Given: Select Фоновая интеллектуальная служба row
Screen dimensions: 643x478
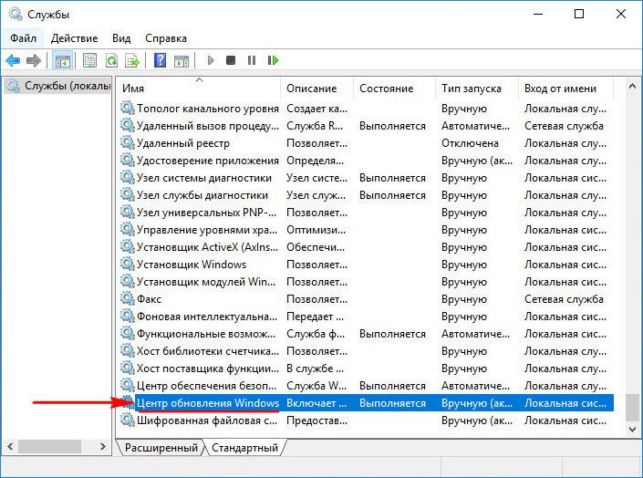Looking at the screenshot, I should coord(367,316).
